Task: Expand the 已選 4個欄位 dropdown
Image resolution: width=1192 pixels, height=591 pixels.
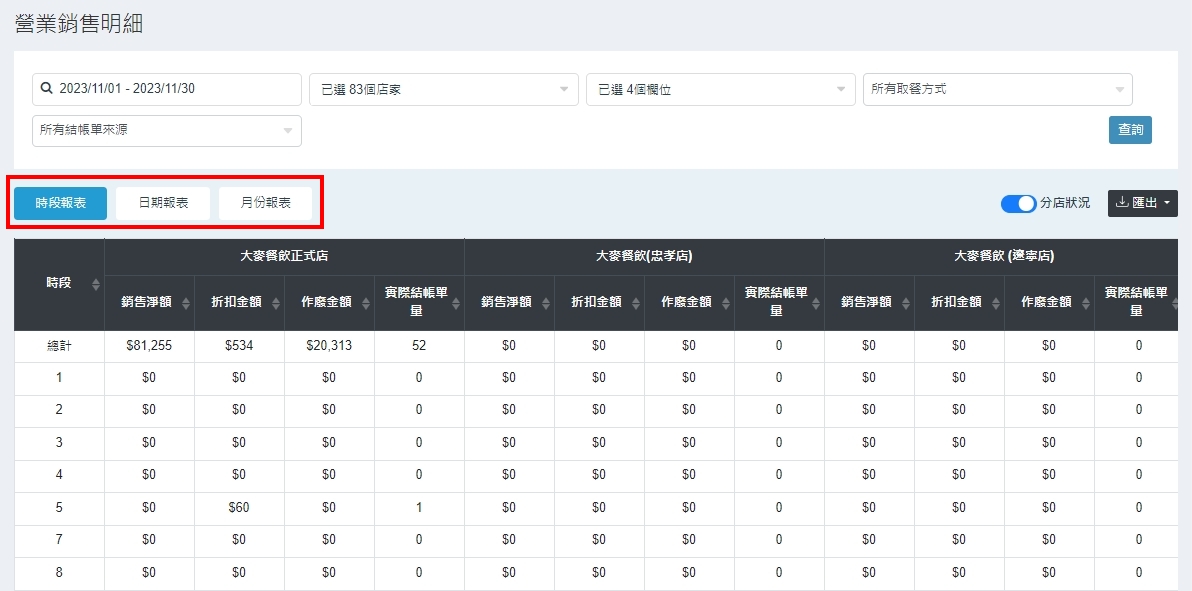Action: pos(720,89)
